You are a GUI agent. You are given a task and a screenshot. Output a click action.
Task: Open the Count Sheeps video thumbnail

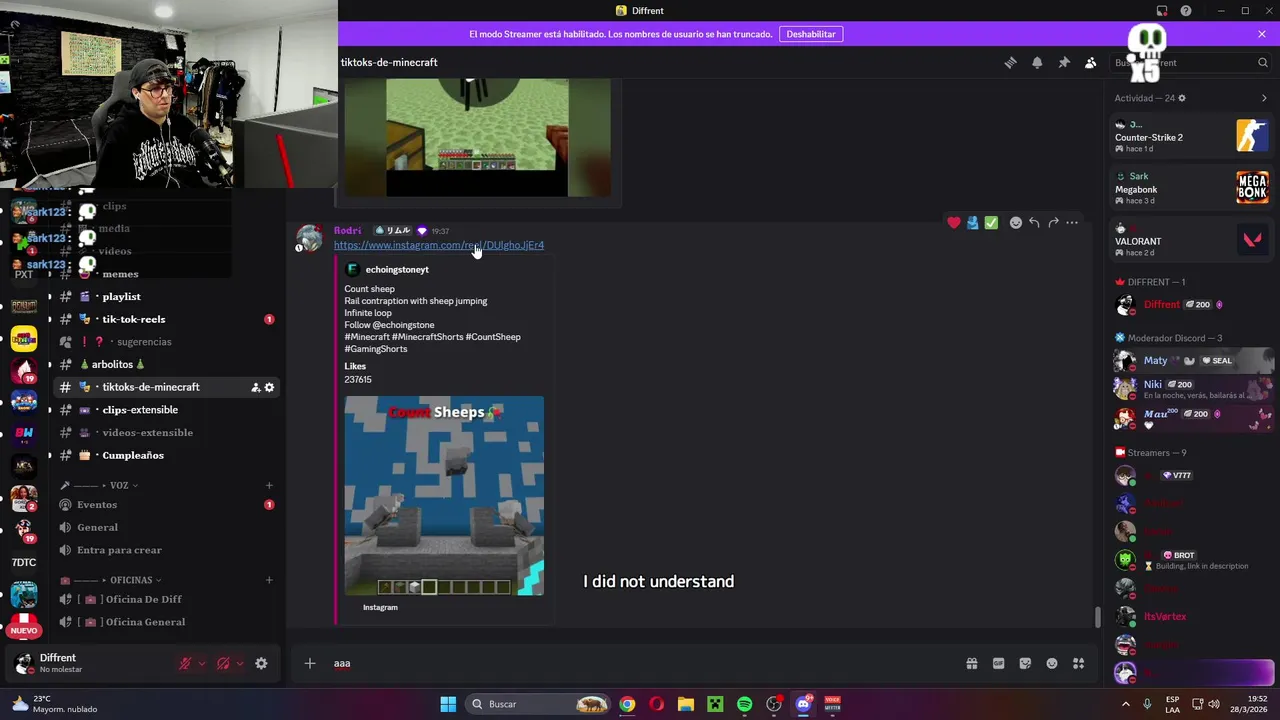click(x=444, y=496)
